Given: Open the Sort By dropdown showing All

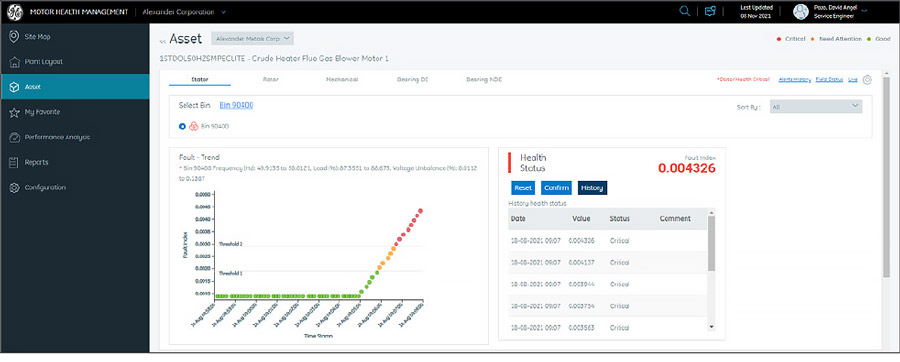Looking at the screenshot, I should click(x=816, y=106).
